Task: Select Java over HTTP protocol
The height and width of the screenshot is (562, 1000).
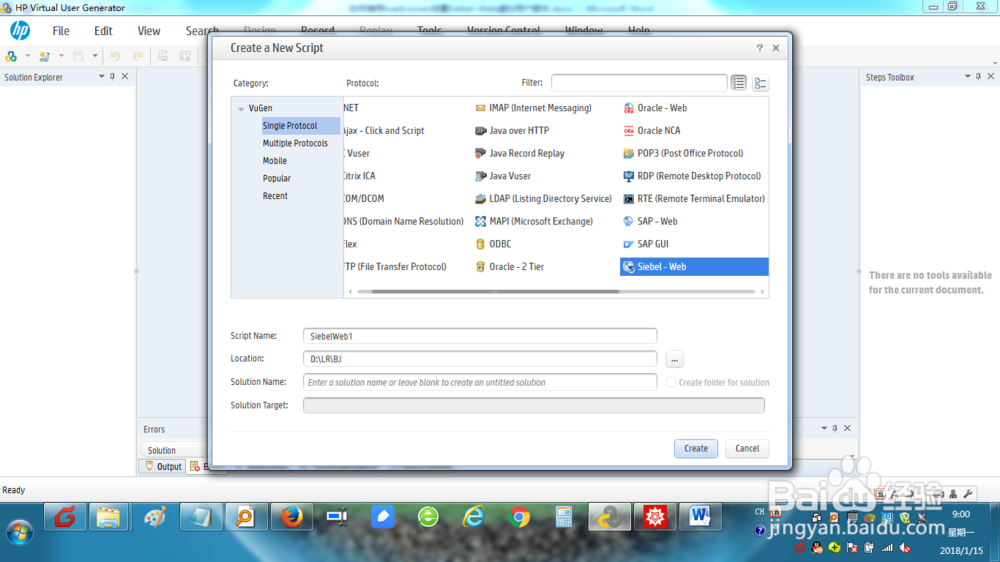Action: 512,130
